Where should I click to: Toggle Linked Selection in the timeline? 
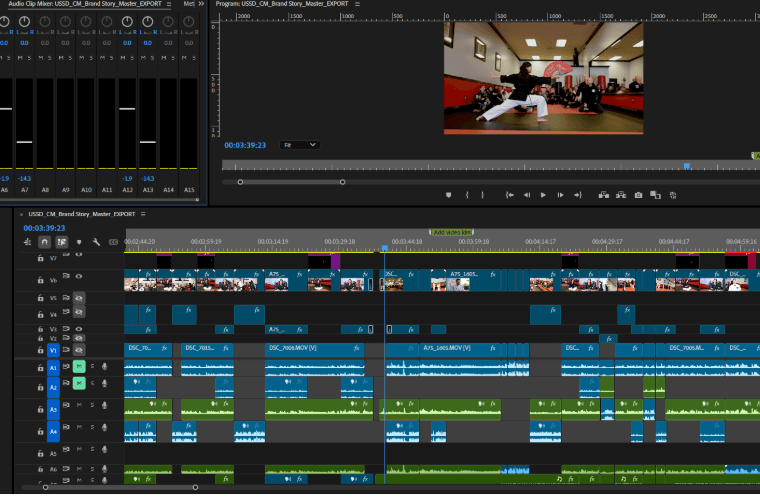click(x=62, y=242)
